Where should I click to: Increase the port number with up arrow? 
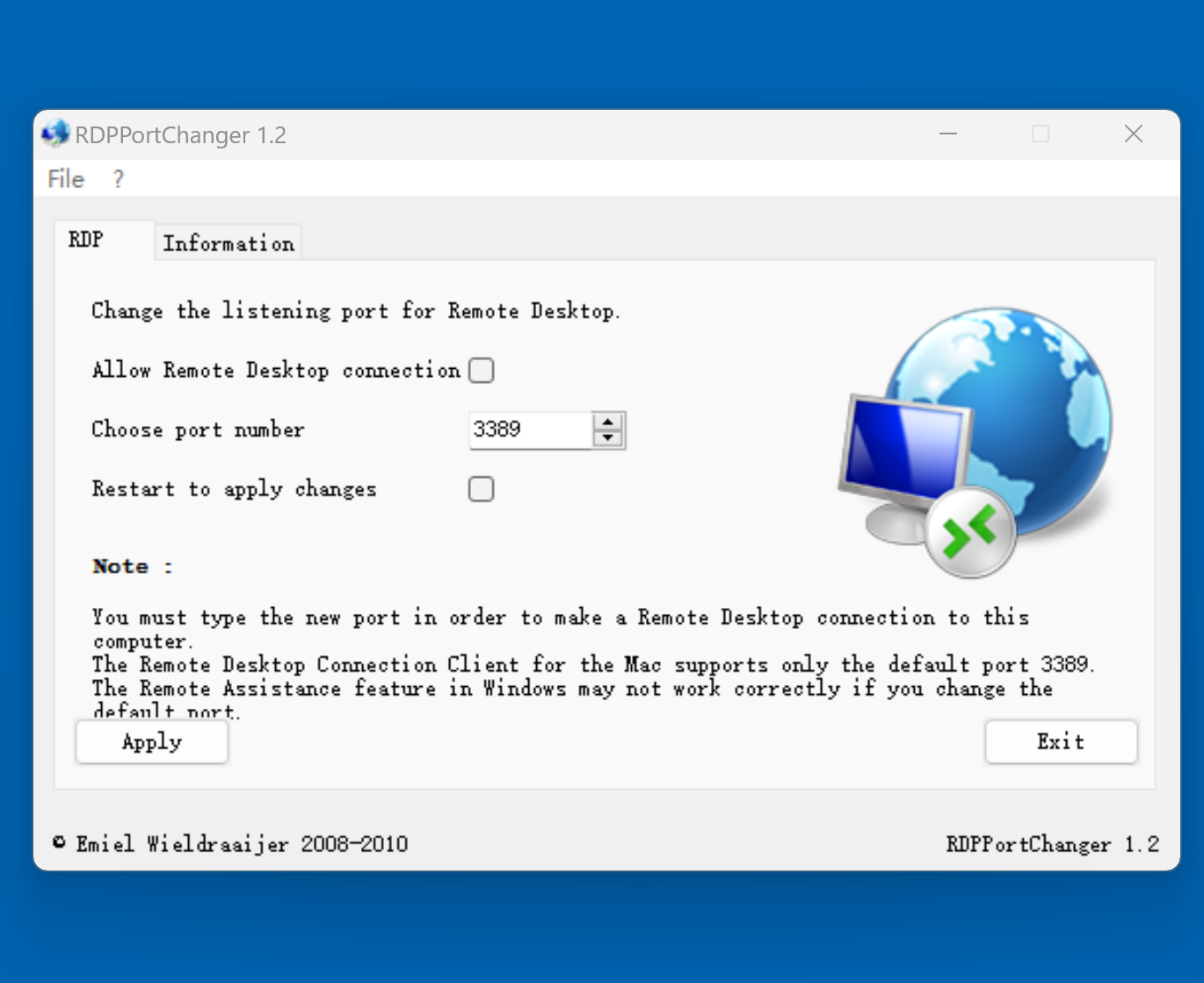pyautogui.click(x=608, y=423)
